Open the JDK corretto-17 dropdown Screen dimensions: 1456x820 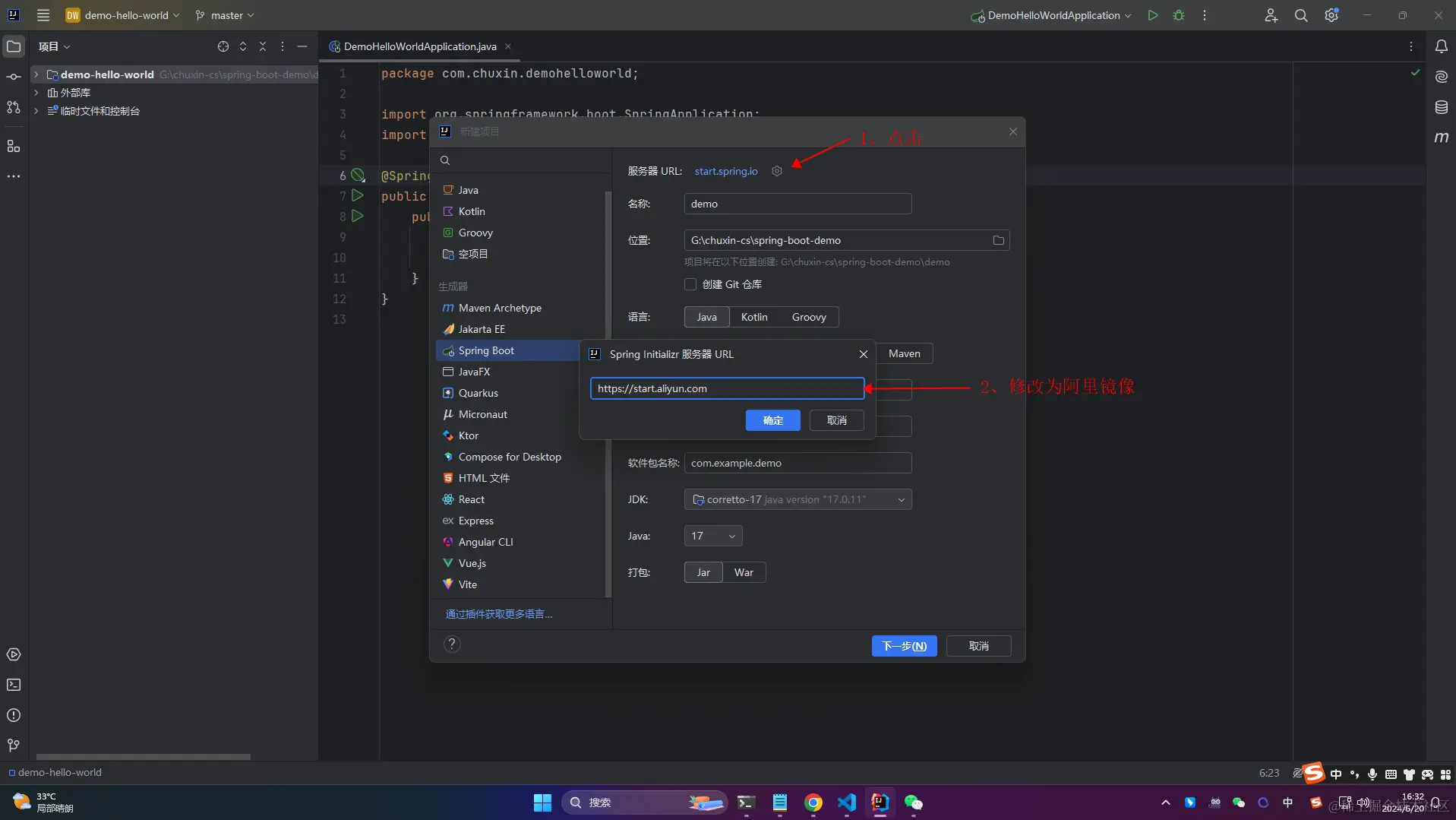[797, 499]
